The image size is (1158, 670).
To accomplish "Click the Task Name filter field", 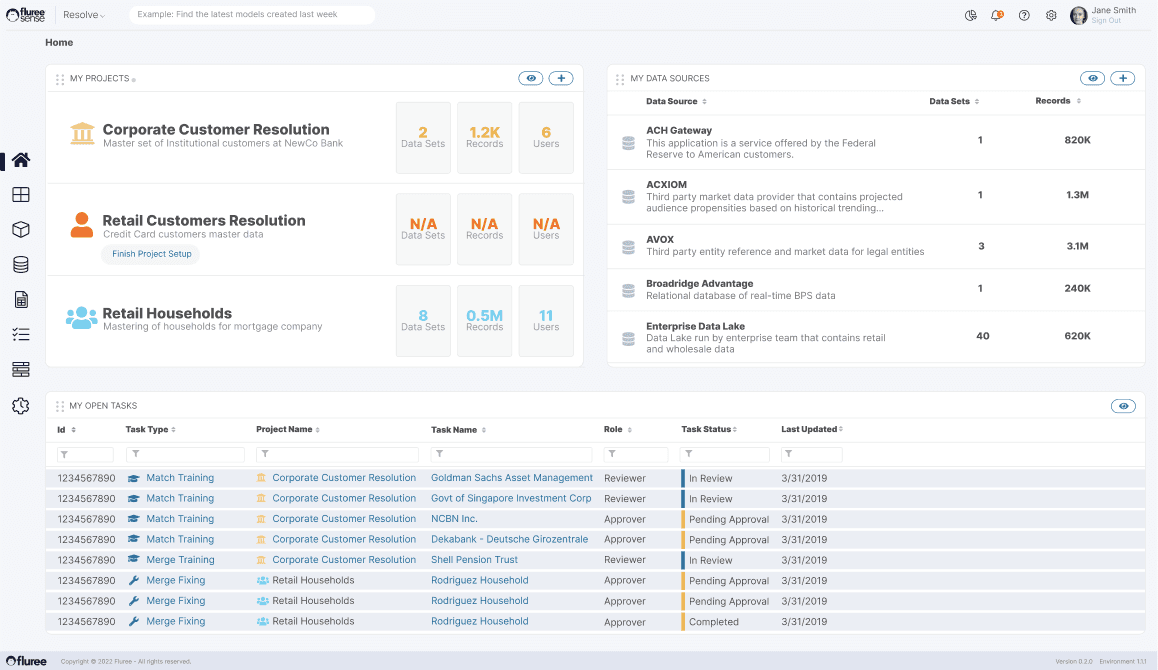I will [x=512, y=454].
